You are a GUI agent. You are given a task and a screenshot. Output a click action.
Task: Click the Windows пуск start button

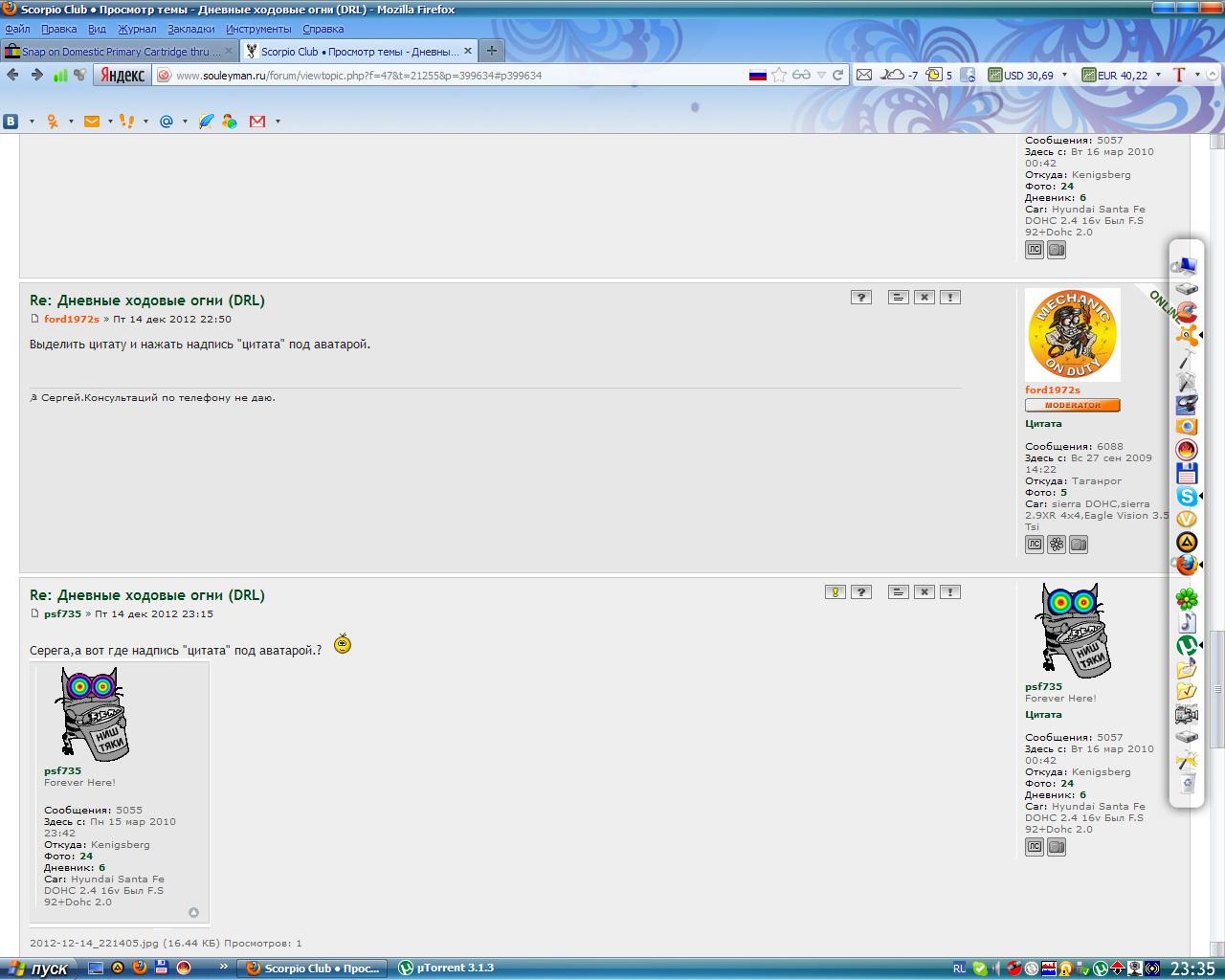36,969
